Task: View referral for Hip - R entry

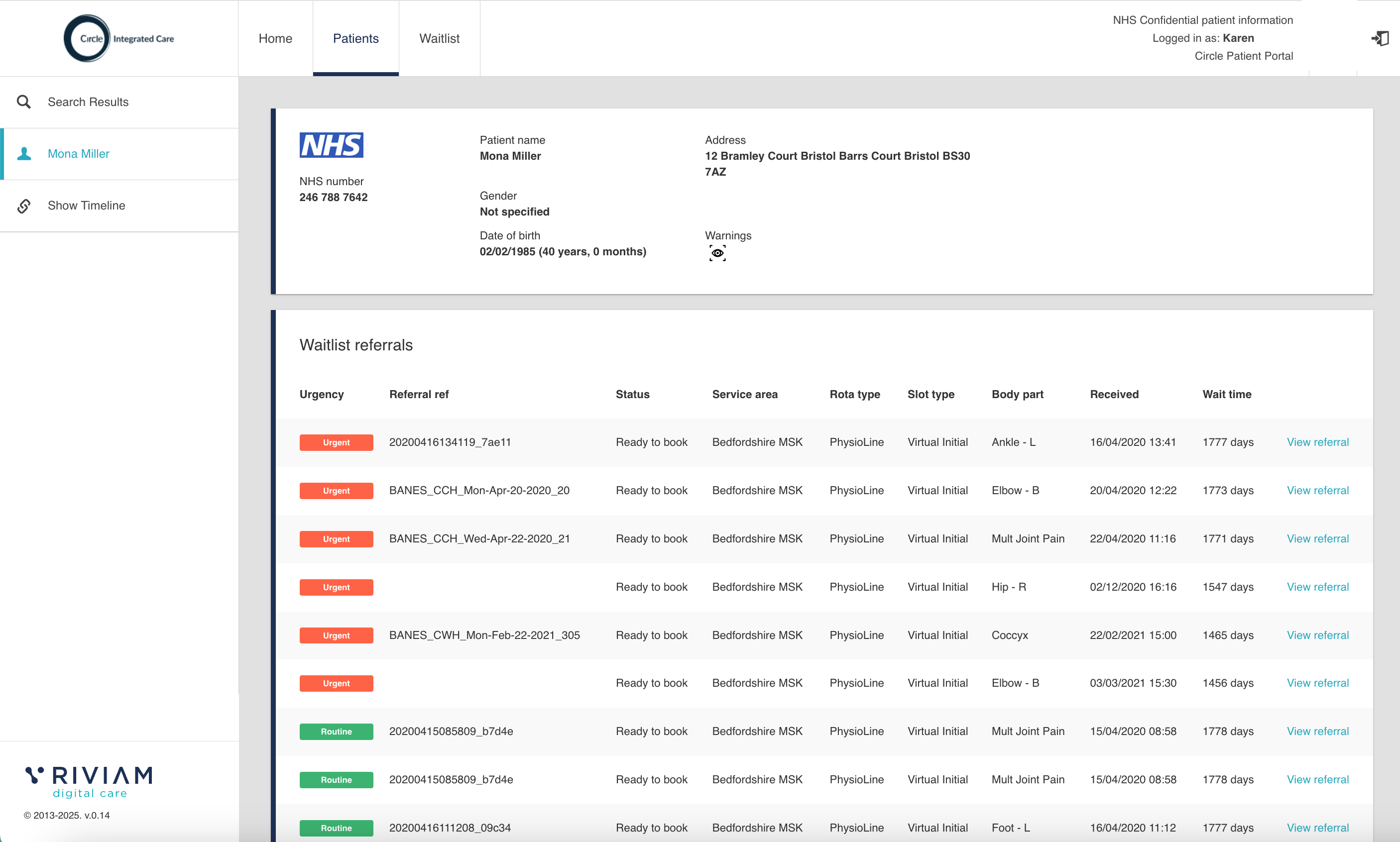Action: click(x=1317, y=587)
